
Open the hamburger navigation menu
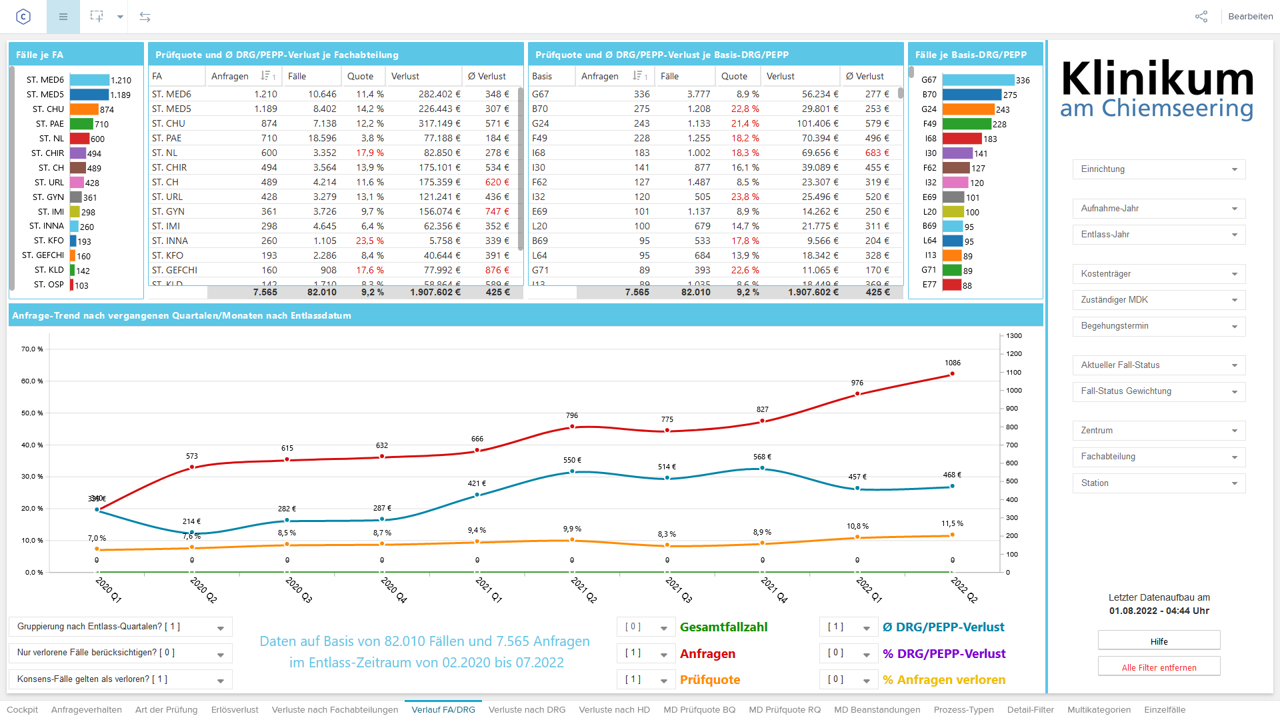click(63, 16)
